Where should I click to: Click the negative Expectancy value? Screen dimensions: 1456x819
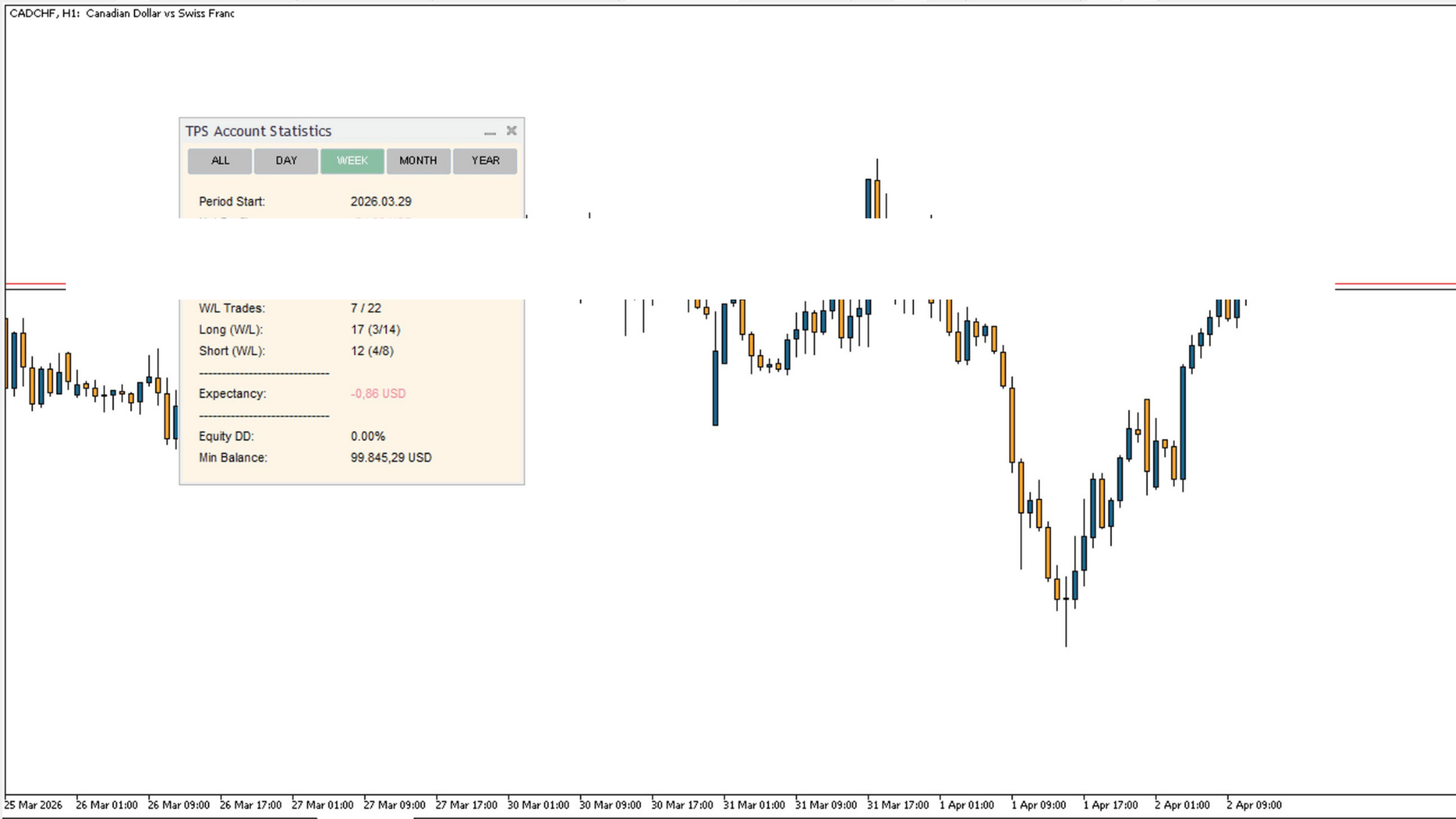[x=378, y=394]
